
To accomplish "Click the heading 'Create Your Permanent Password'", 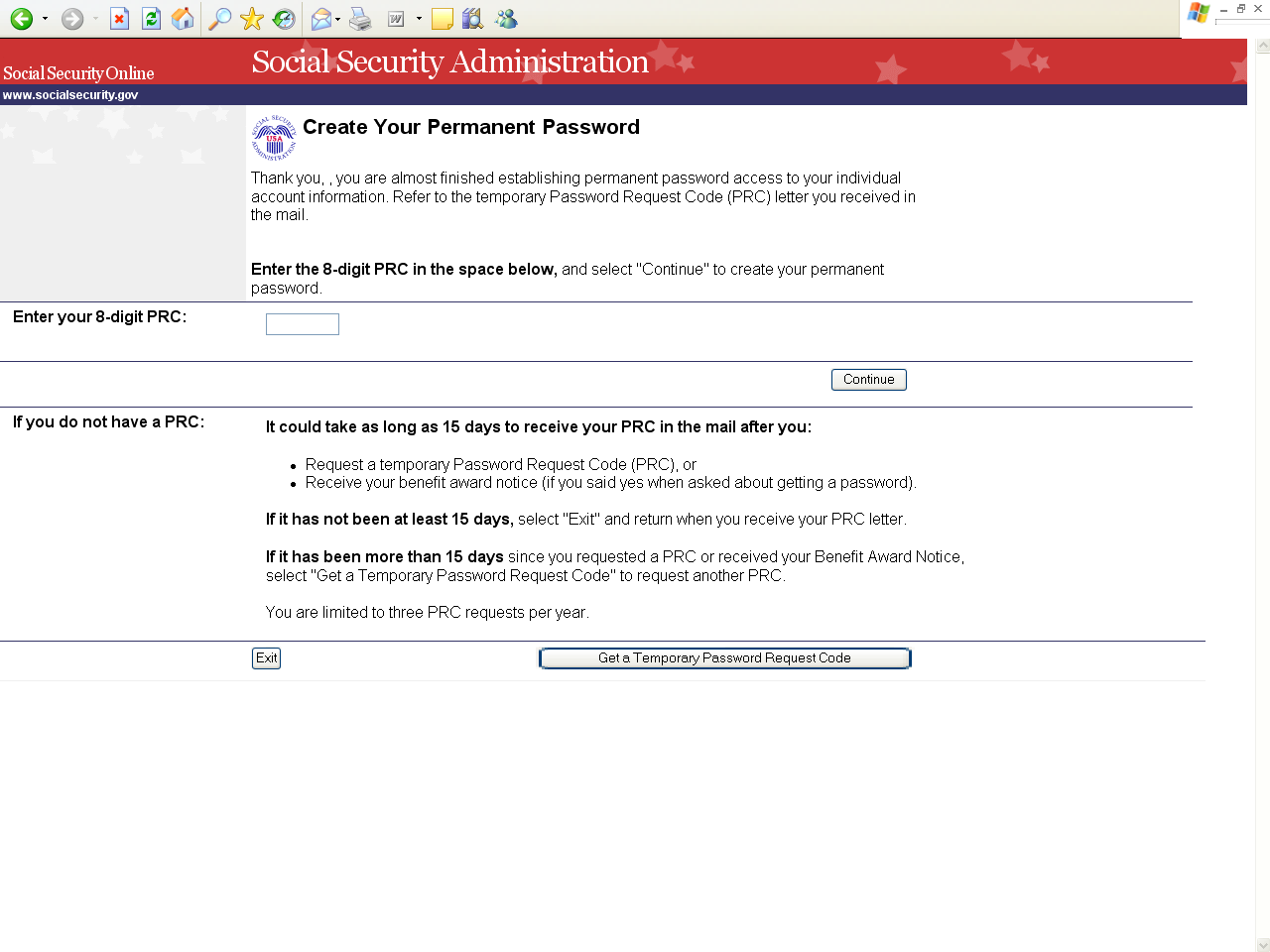I will pyautogui.click(x=471, y=127).
